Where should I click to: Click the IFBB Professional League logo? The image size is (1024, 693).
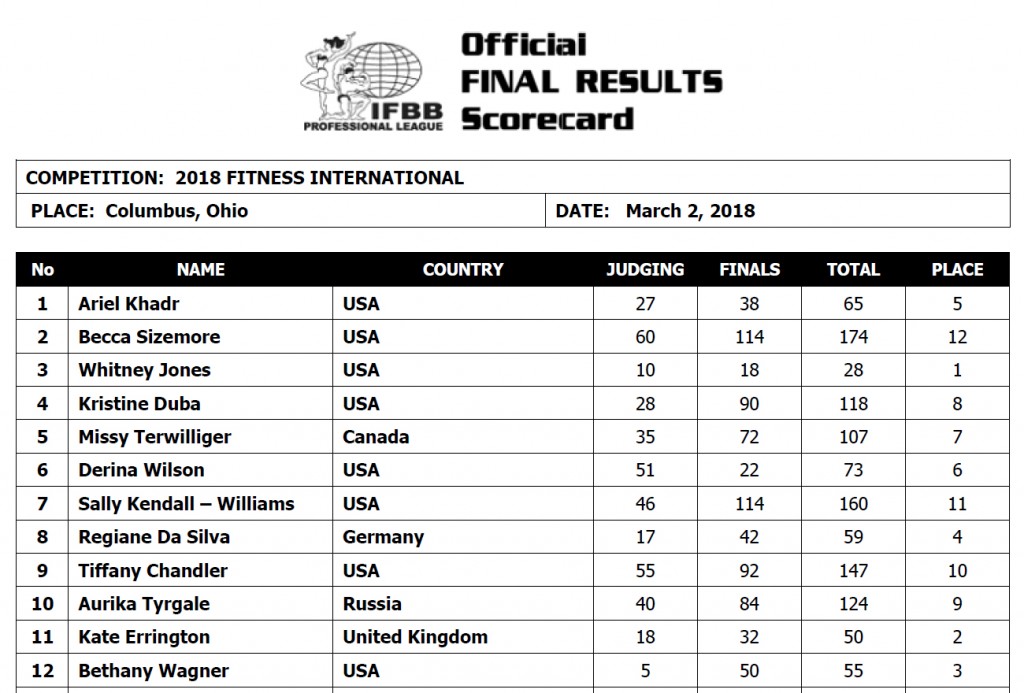click(x=371, y=82)
